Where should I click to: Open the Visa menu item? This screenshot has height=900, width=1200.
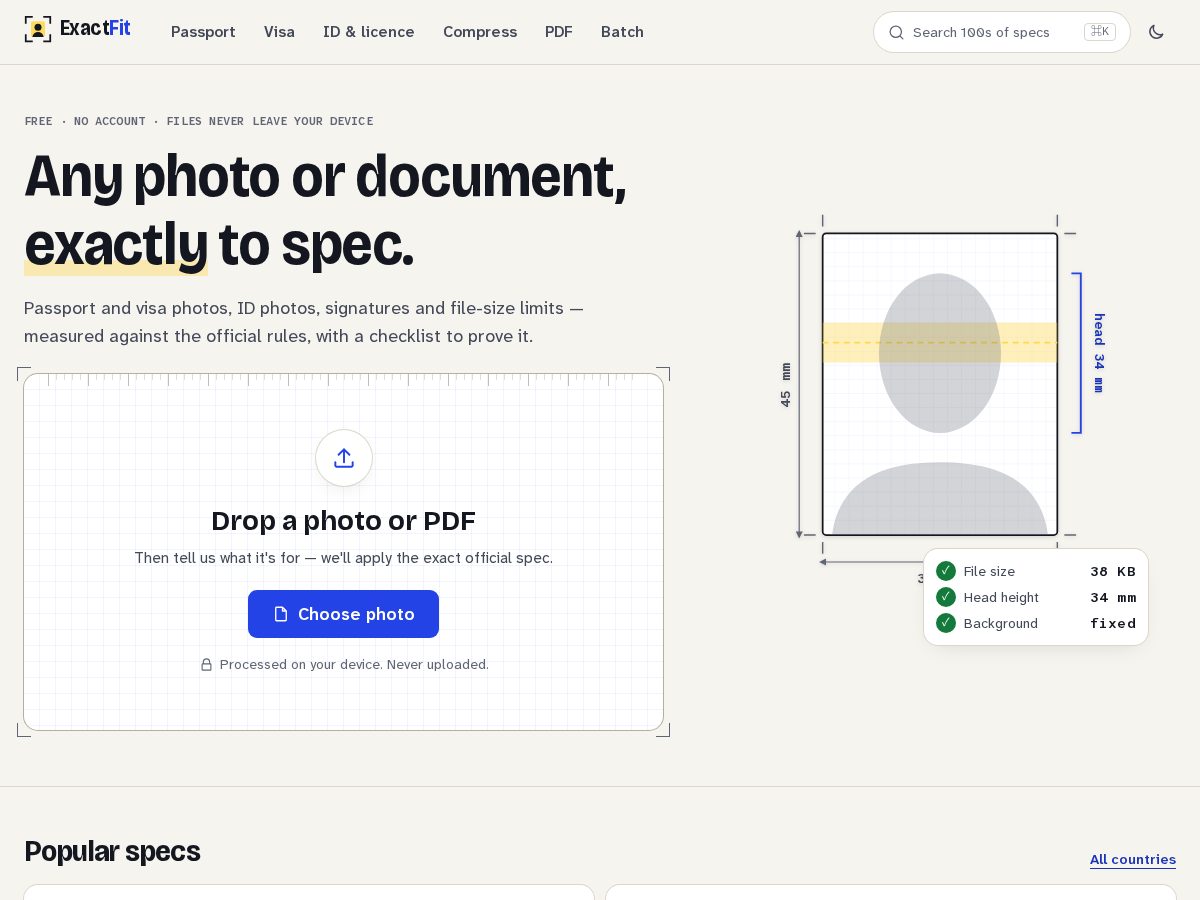coord(279,32)
